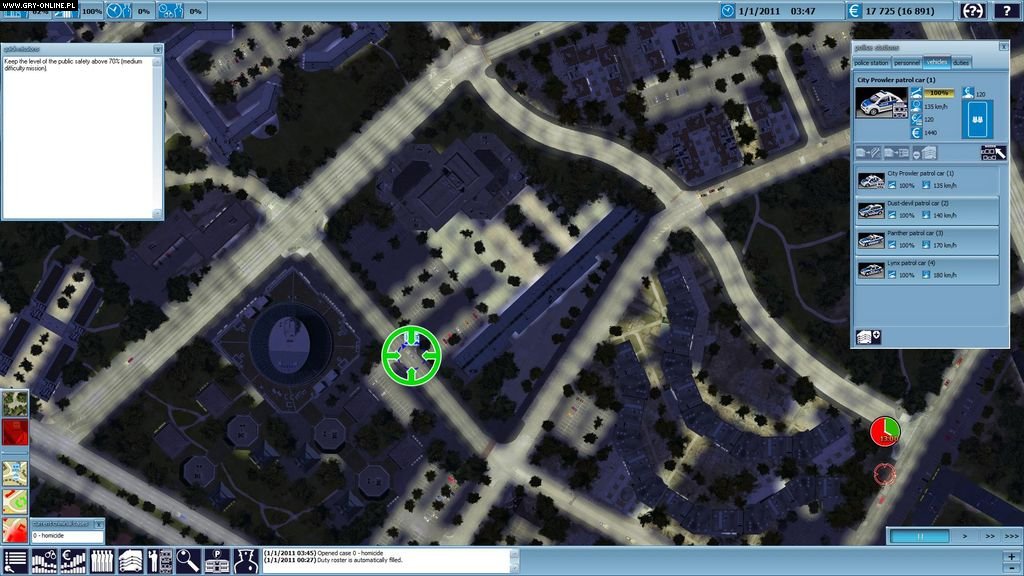
Task: Open crime statistics chart with handcuffs icon
Action: pos(44,561)
